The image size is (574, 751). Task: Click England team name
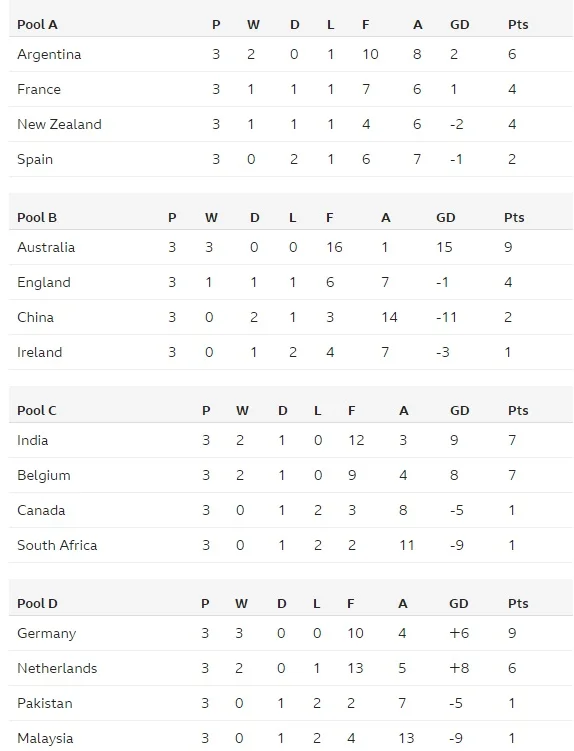(x=44, y=282)
